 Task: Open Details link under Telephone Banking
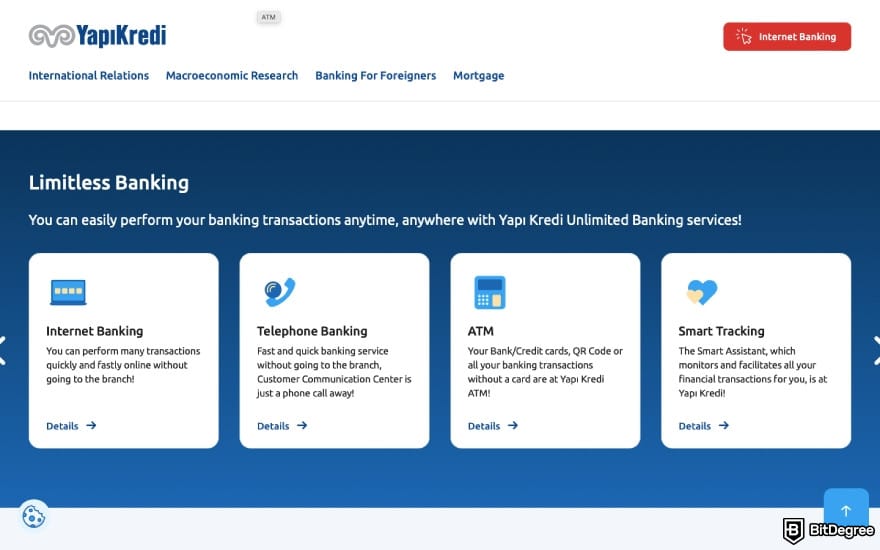pyautogui.click(x=282, y=426)
